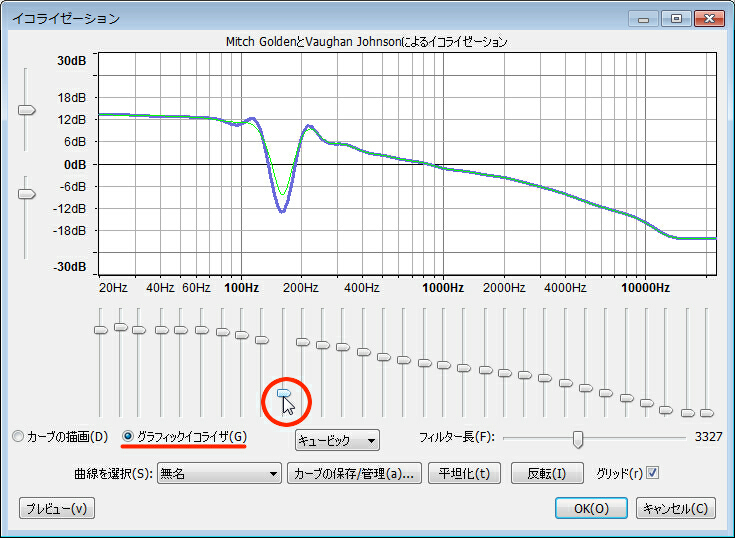Click the EQ band slider thumb under 1000Hz
735x538 pixels.
(443, 365)
